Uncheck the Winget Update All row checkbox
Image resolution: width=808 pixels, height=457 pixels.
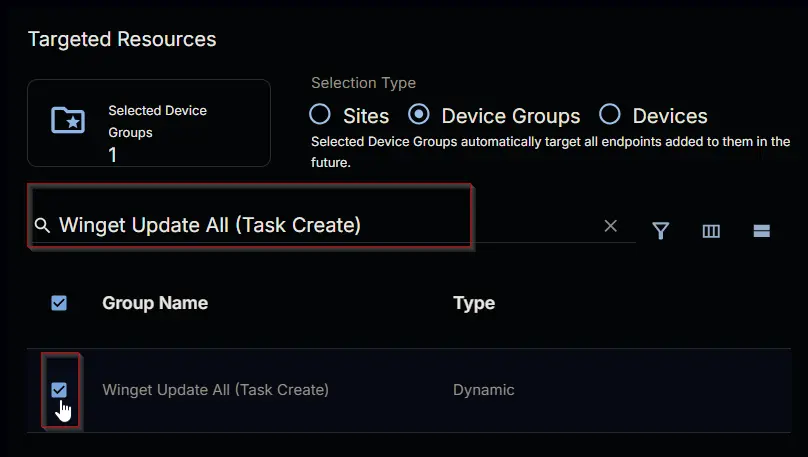(x=59, y=390)
